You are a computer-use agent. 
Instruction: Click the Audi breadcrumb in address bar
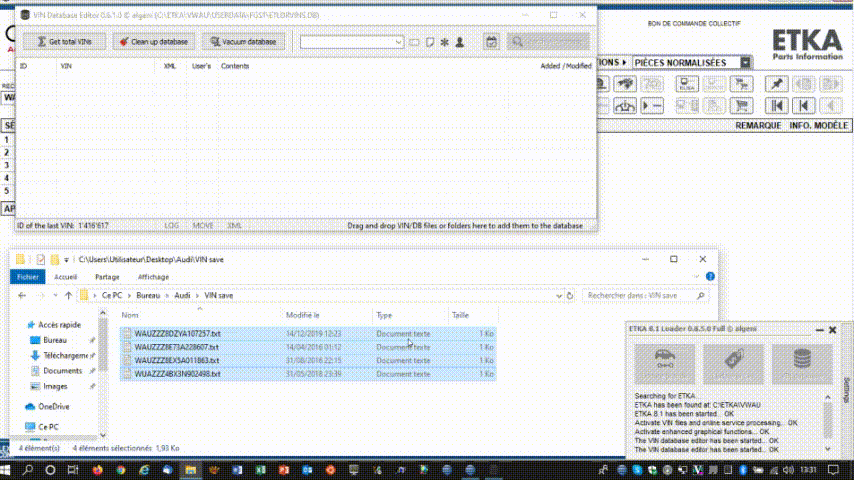[182, 295]
